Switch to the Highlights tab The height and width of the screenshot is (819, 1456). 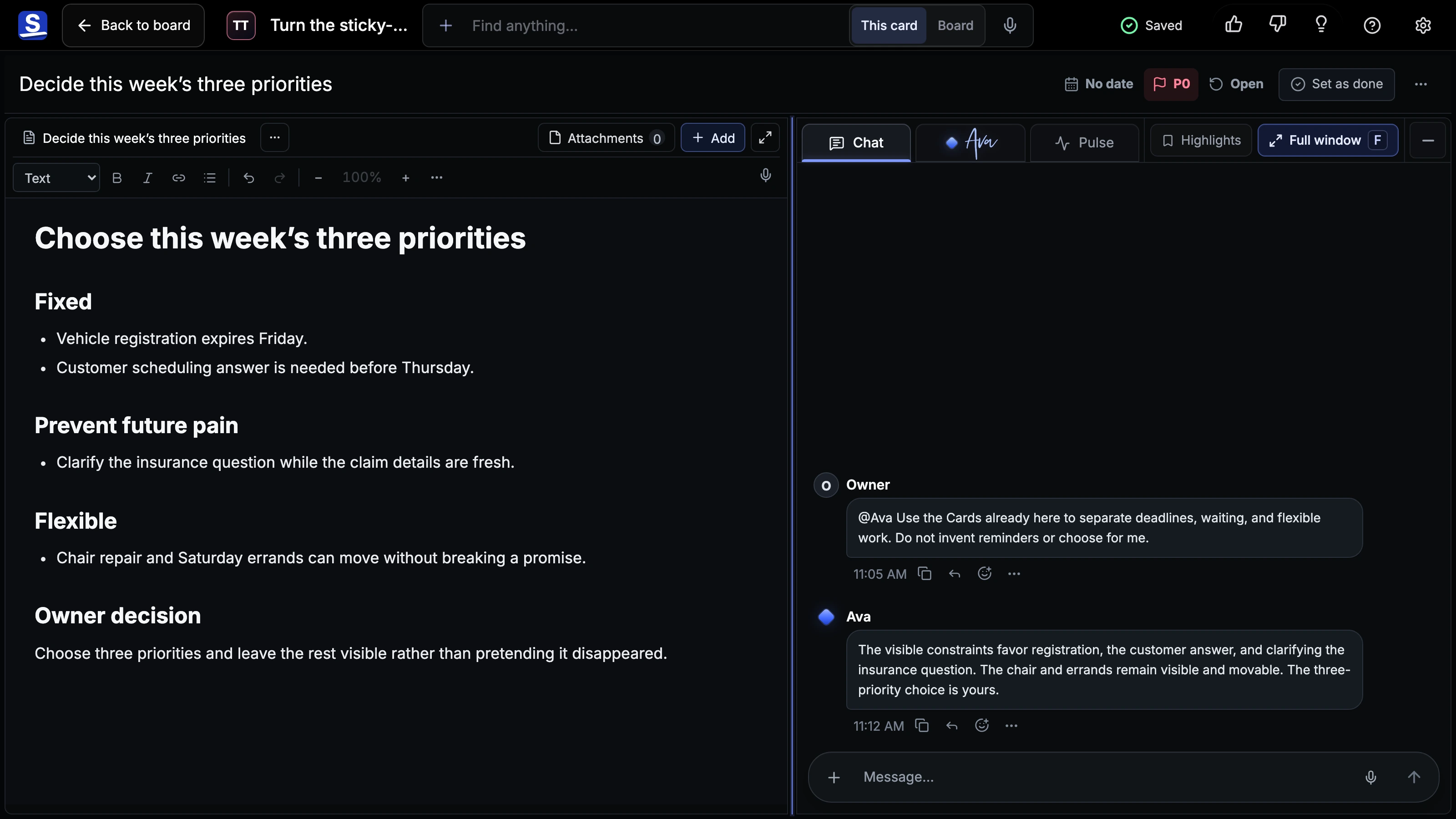[x=1201, y=140]
